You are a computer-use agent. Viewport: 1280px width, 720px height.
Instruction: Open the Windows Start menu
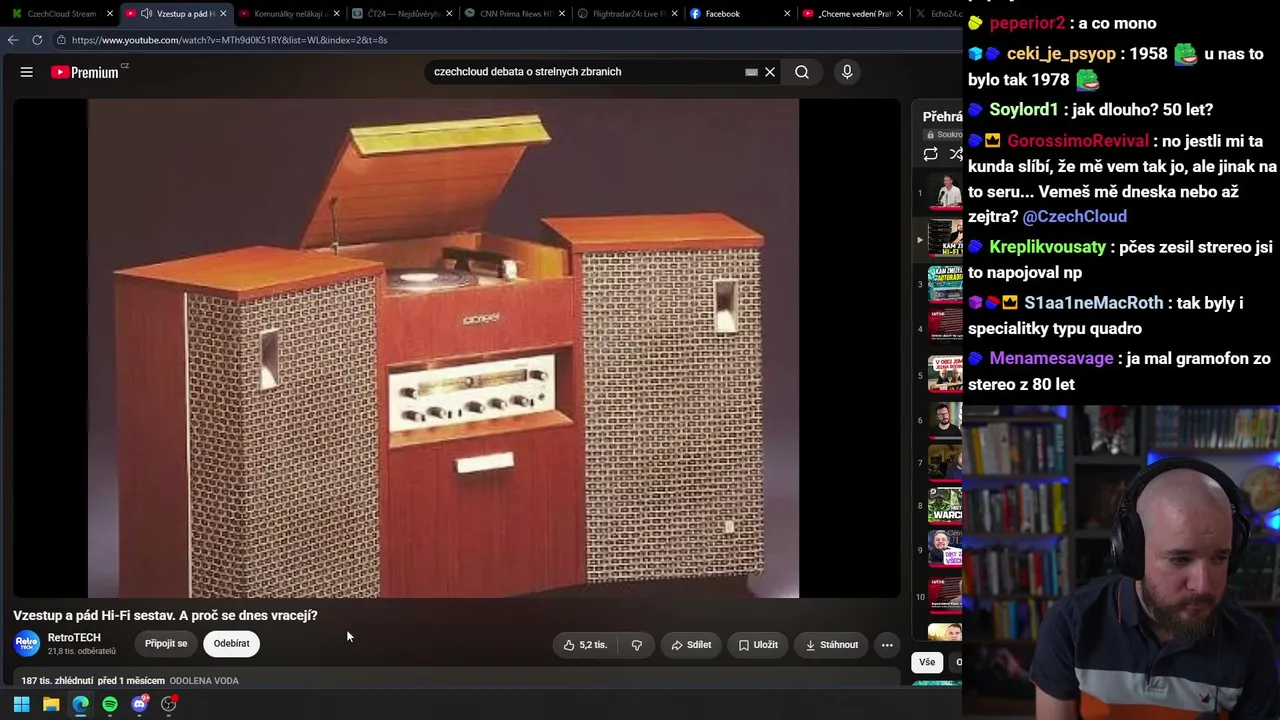pyautogui.click(x=21, y=704)
